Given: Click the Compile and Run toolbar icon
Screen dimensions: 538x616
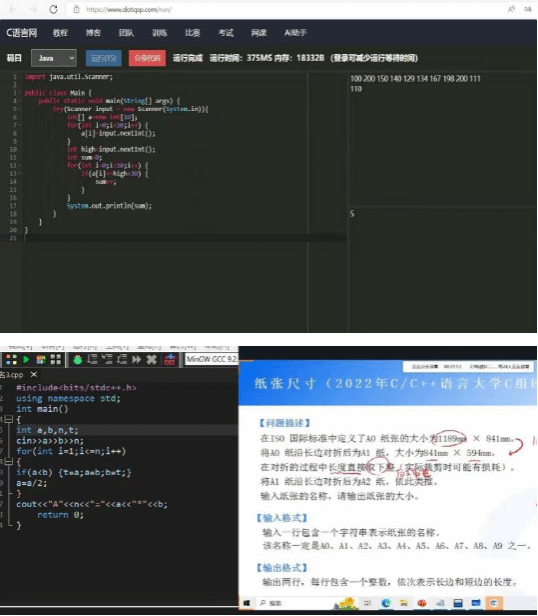Looking at the screenshot, I should click(41, 359).
